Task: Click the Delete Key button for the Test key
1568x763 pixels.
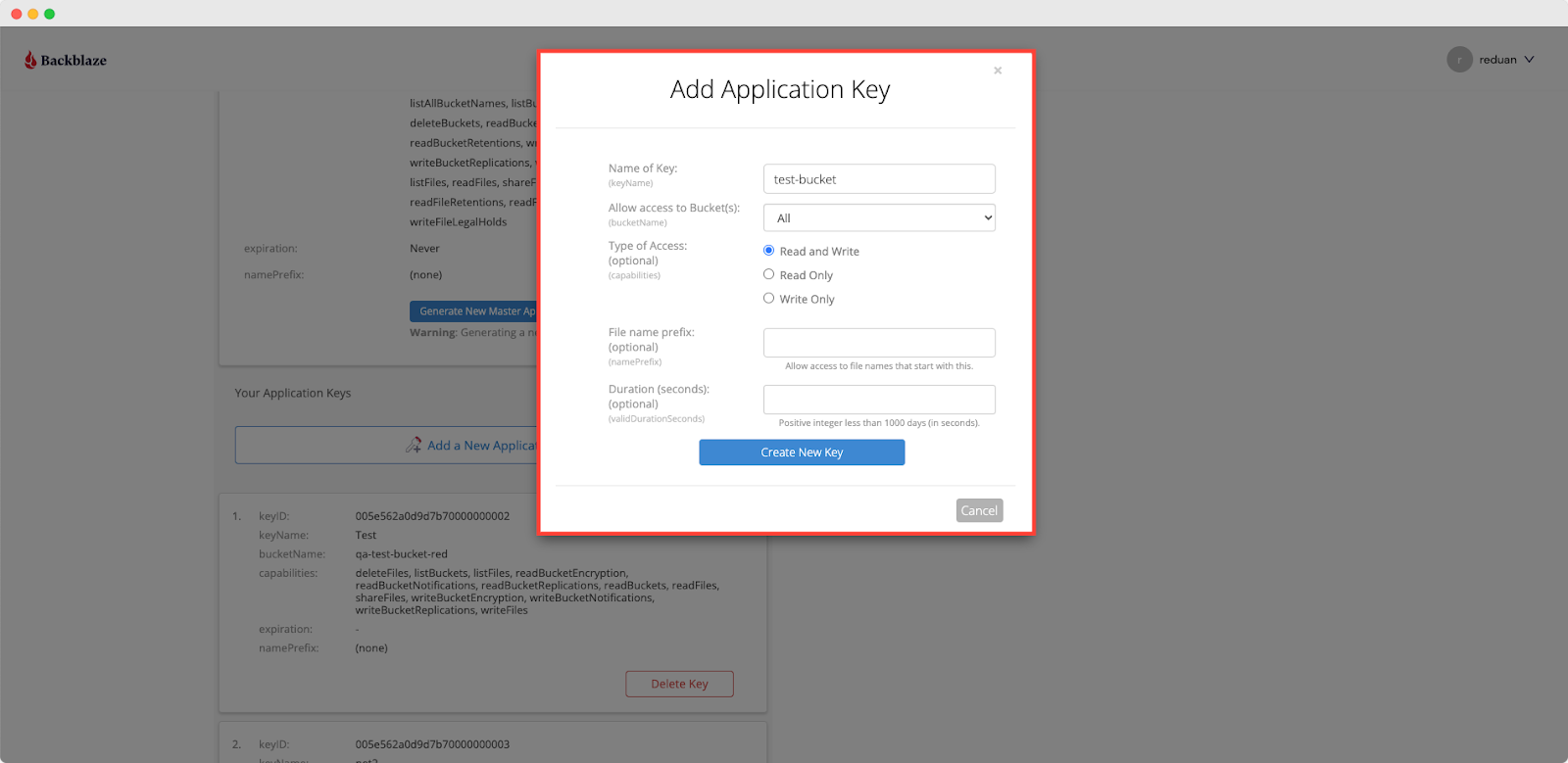Action: click(679, 684)
